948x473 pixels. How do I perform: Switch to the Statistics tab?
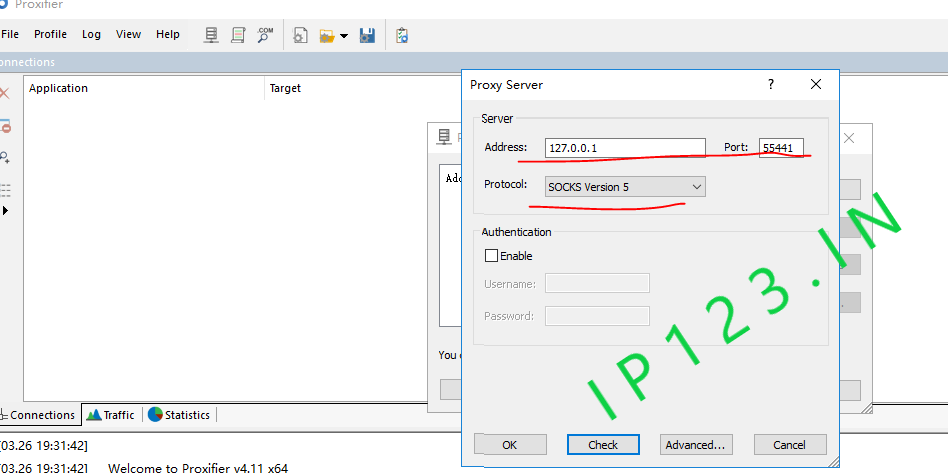click(x=180, y=415)
